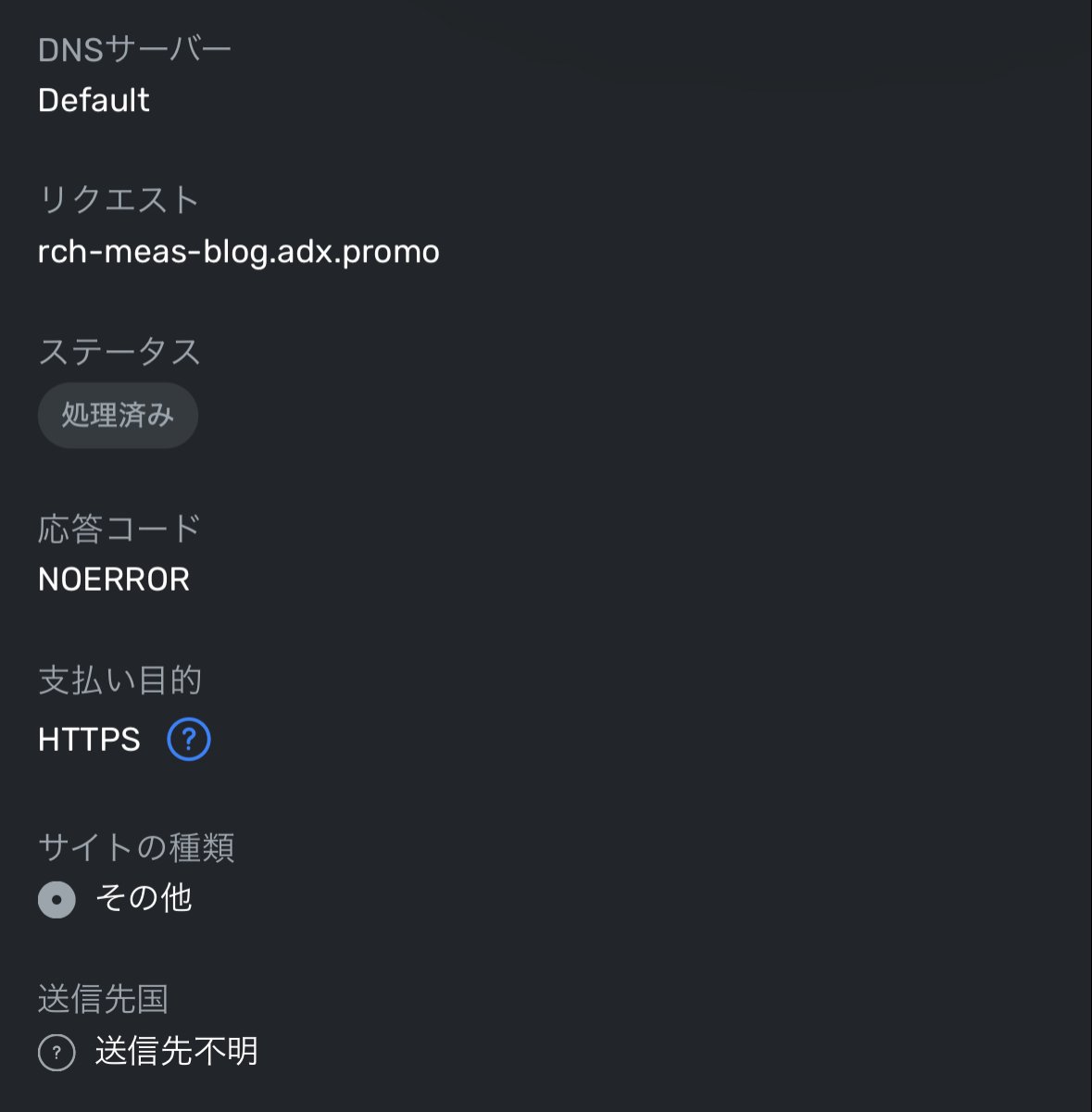Select the radio next to サイトの種類 value
This screenshot has height=1112, width=1092.
coord(56,898)
